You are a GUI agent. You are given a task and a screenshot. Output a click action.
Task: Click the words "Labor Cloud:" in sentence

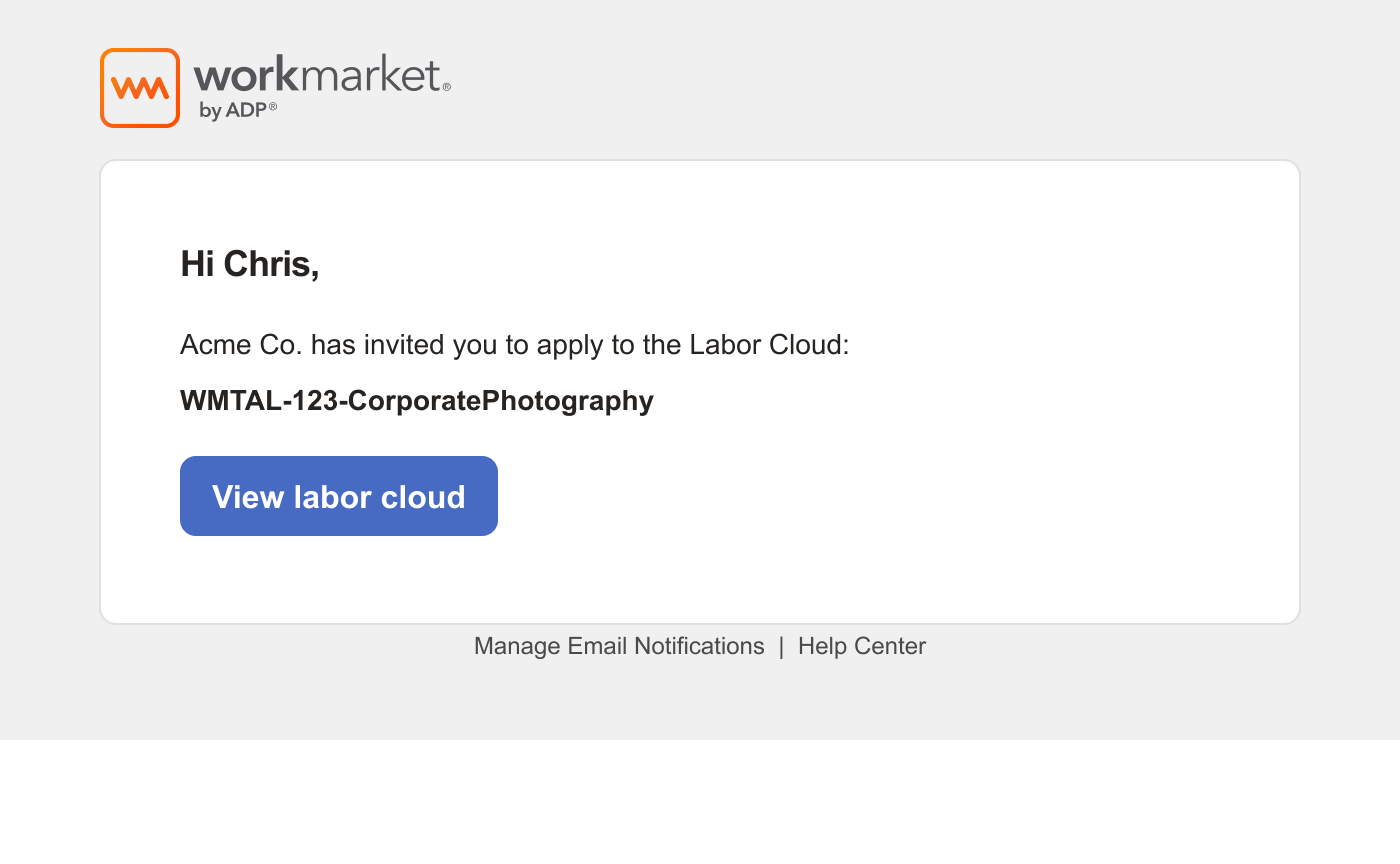coord(769,346)
